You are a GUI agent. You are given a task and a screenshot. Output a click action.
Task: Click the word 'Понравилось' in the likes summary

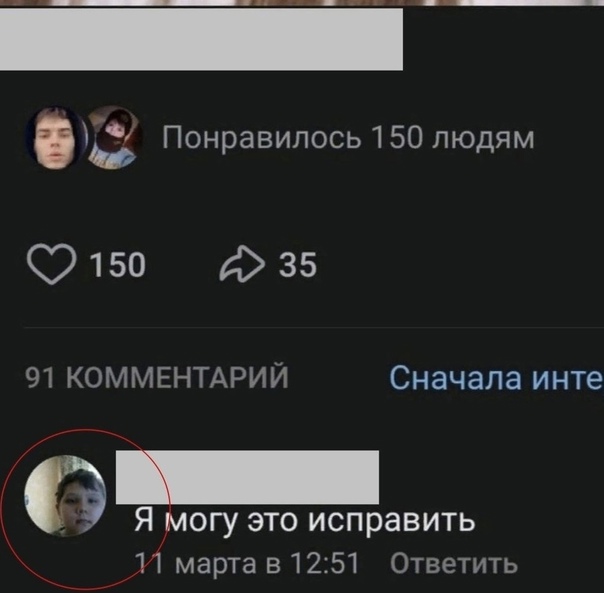(262, 138)
